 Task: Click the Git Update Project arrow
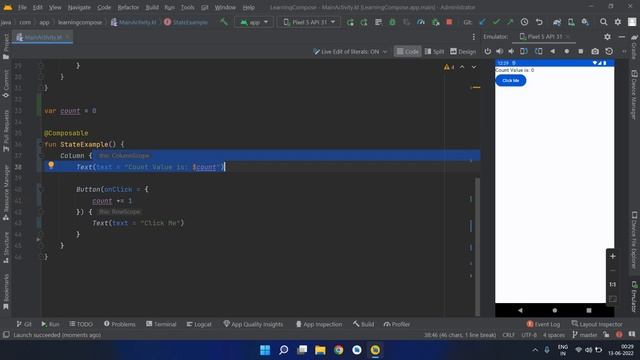482,22
